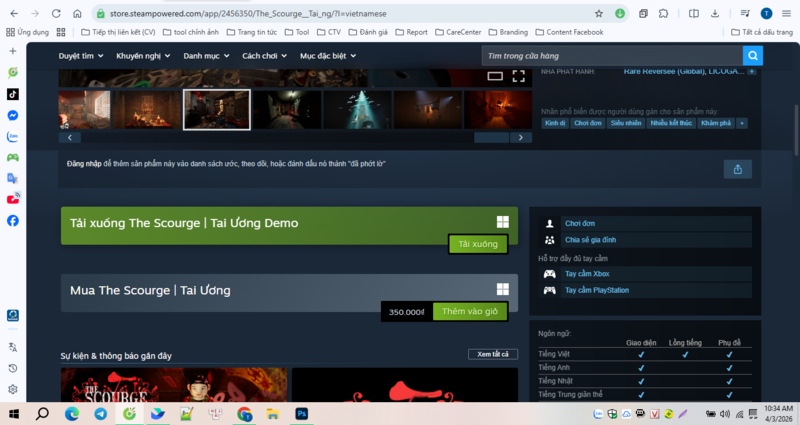Open sidebar settings gear

click(13, 389)
